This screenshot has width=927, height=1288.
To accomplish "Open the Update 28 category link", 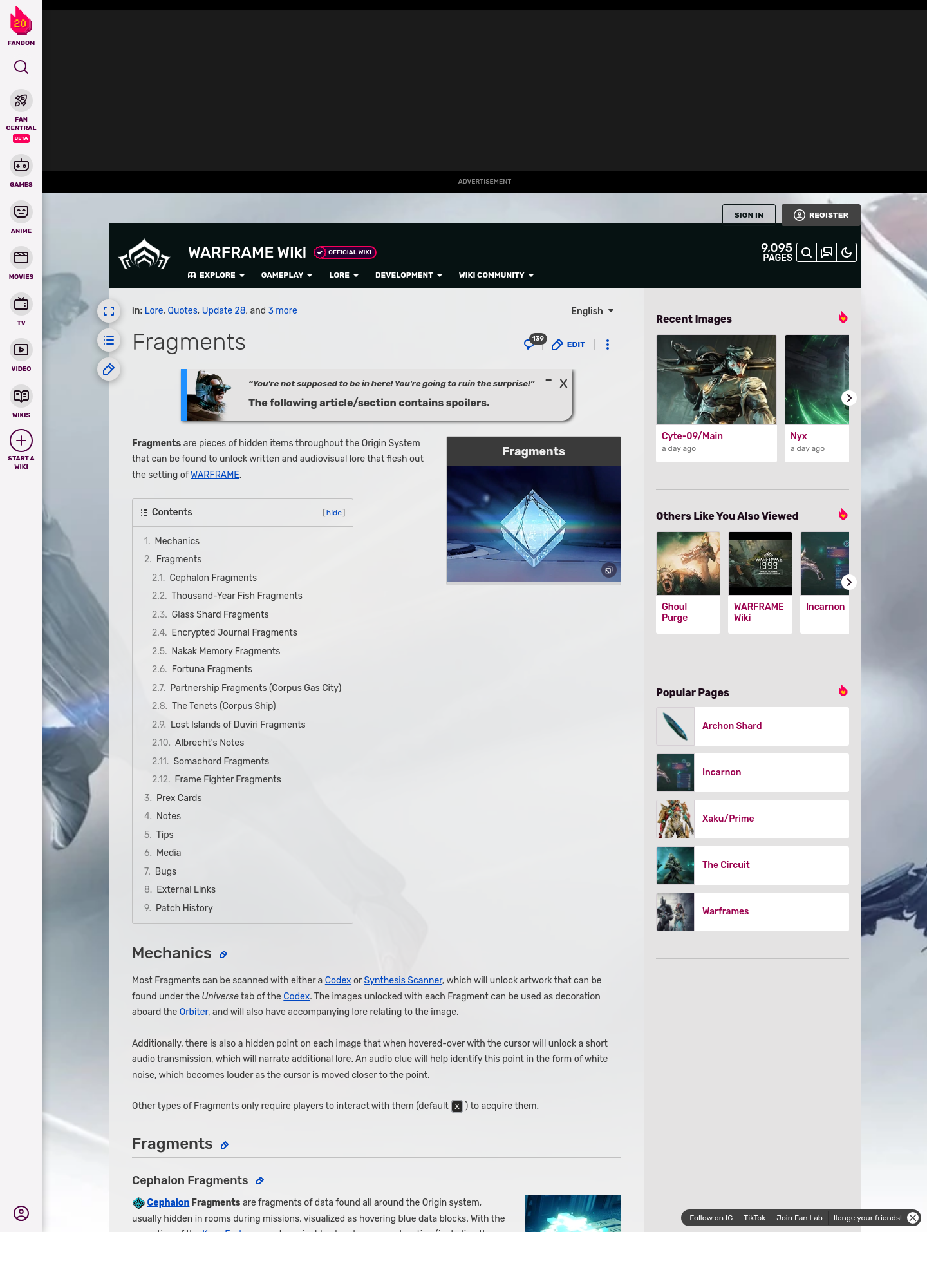I will tap(223, 310).
